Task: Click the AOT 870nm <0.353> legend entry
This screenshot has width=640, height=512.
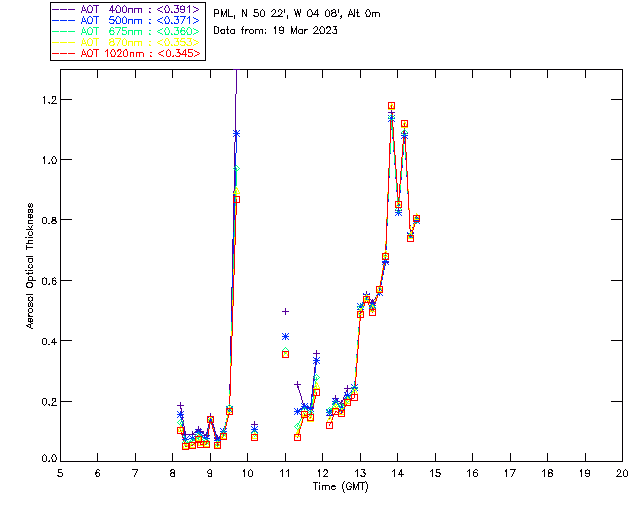Action: coord(127,42)
